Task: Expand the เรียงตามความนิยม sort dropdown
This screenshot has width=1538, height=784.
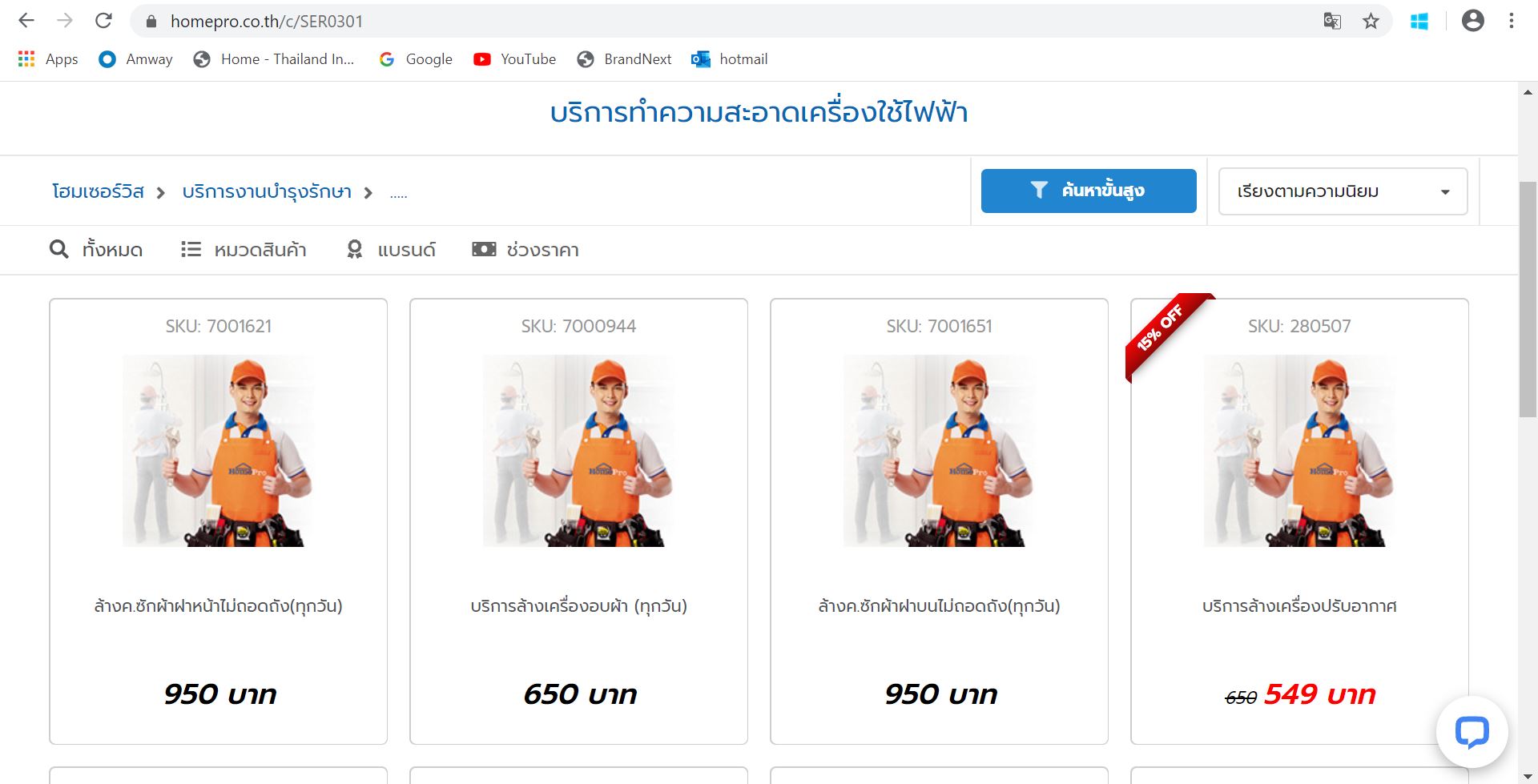Action: [1343, 191]
